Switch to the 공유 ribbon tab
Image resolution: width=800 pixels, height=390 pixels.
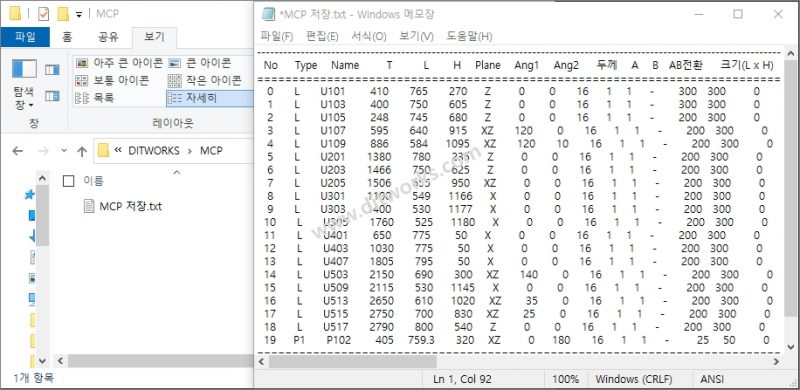[108, 37]
